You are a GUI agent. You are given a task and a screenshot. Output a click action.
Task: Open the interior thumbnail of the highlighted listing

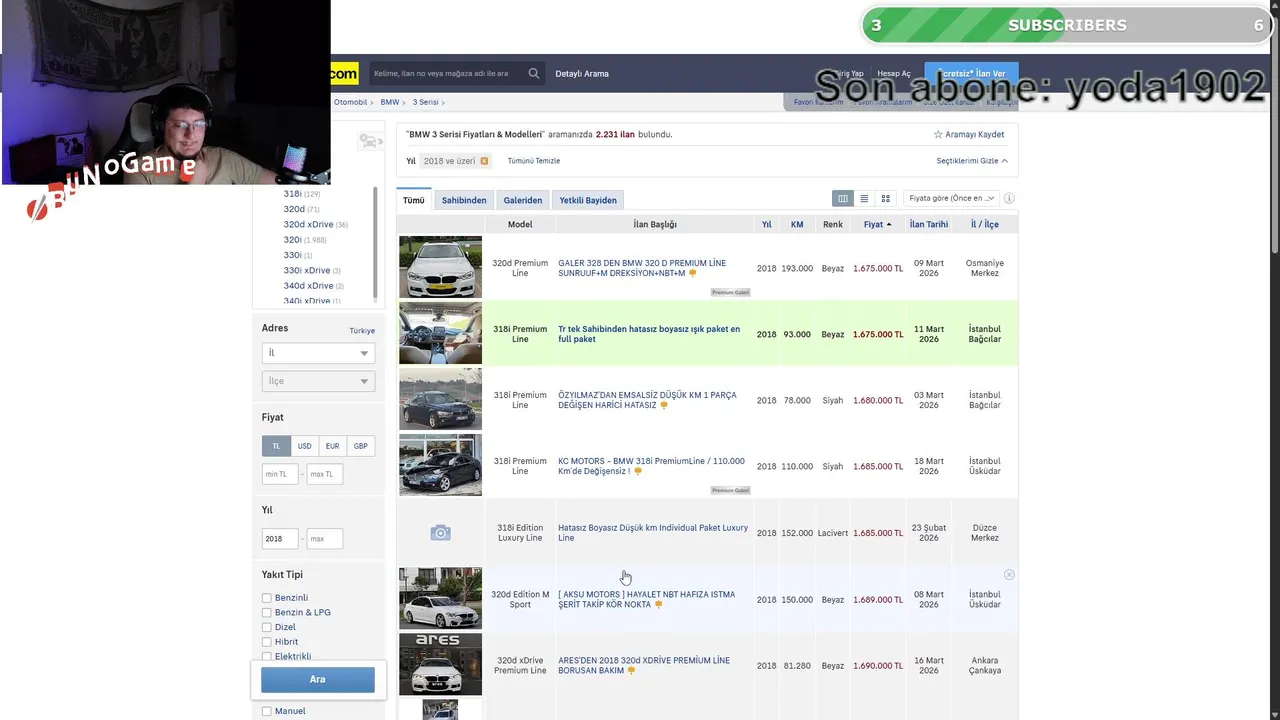click(440, 333)
